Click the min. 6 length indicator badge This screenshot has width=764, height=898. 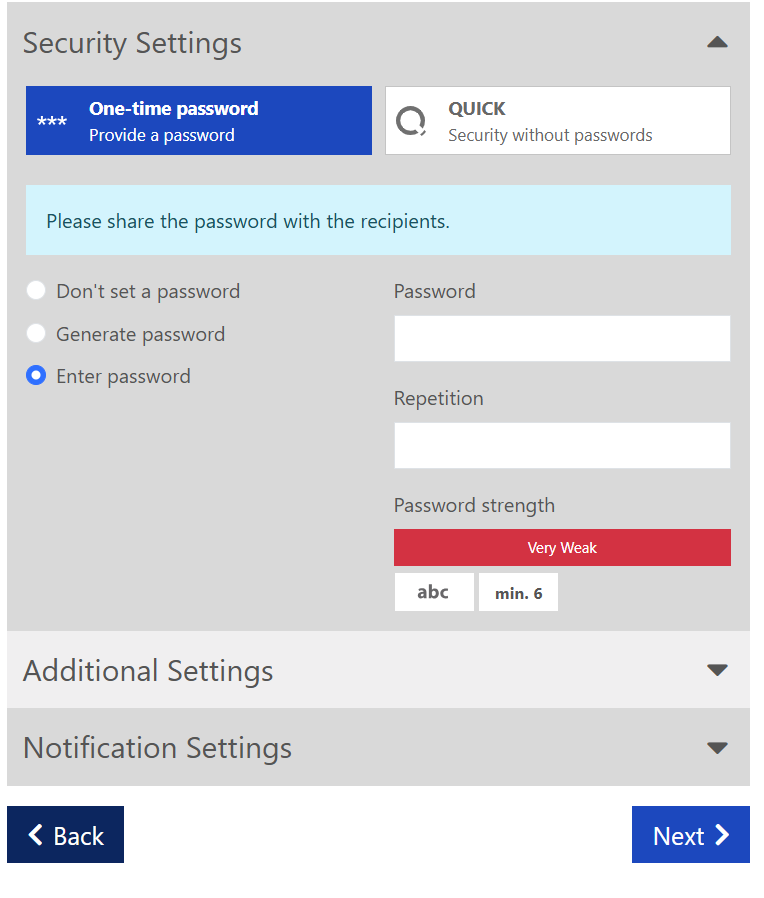coord(518,592)
